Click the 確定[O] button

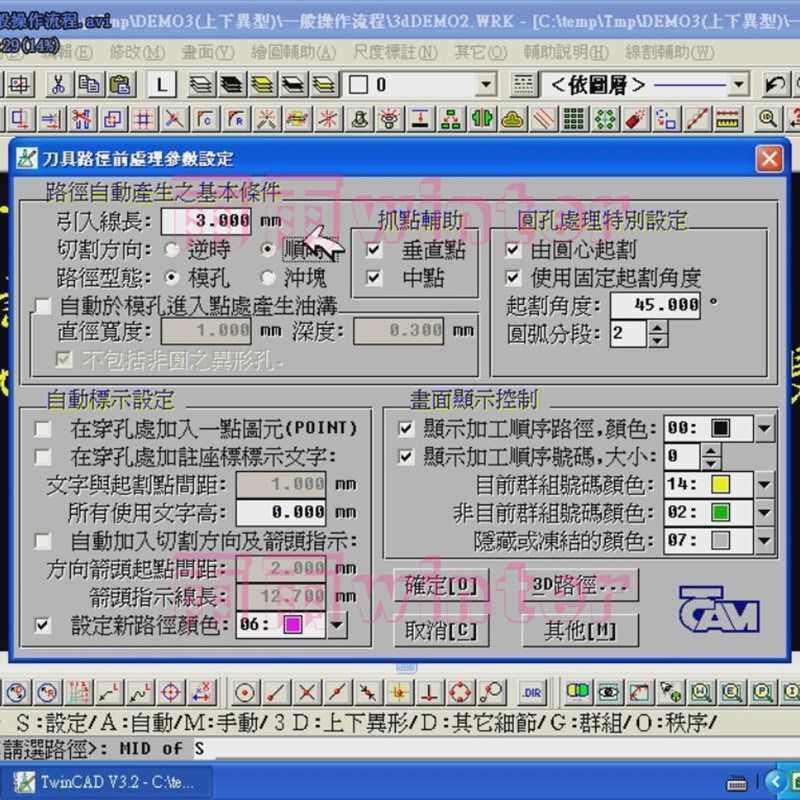coord(441,585)
